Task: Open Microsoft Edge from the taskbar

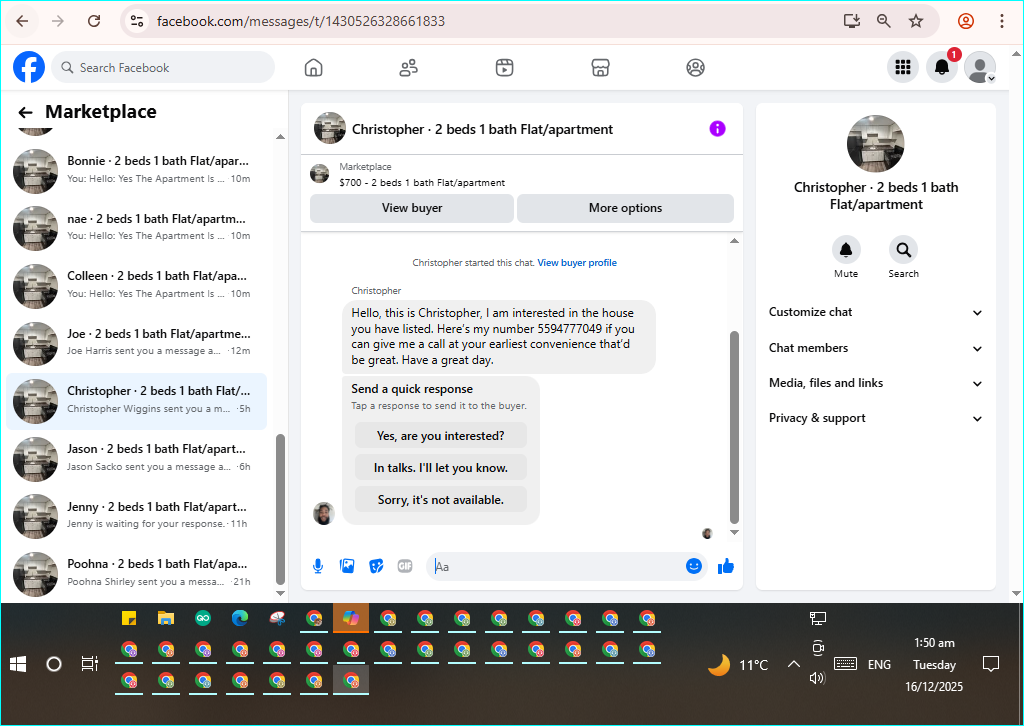Action: 240,618
